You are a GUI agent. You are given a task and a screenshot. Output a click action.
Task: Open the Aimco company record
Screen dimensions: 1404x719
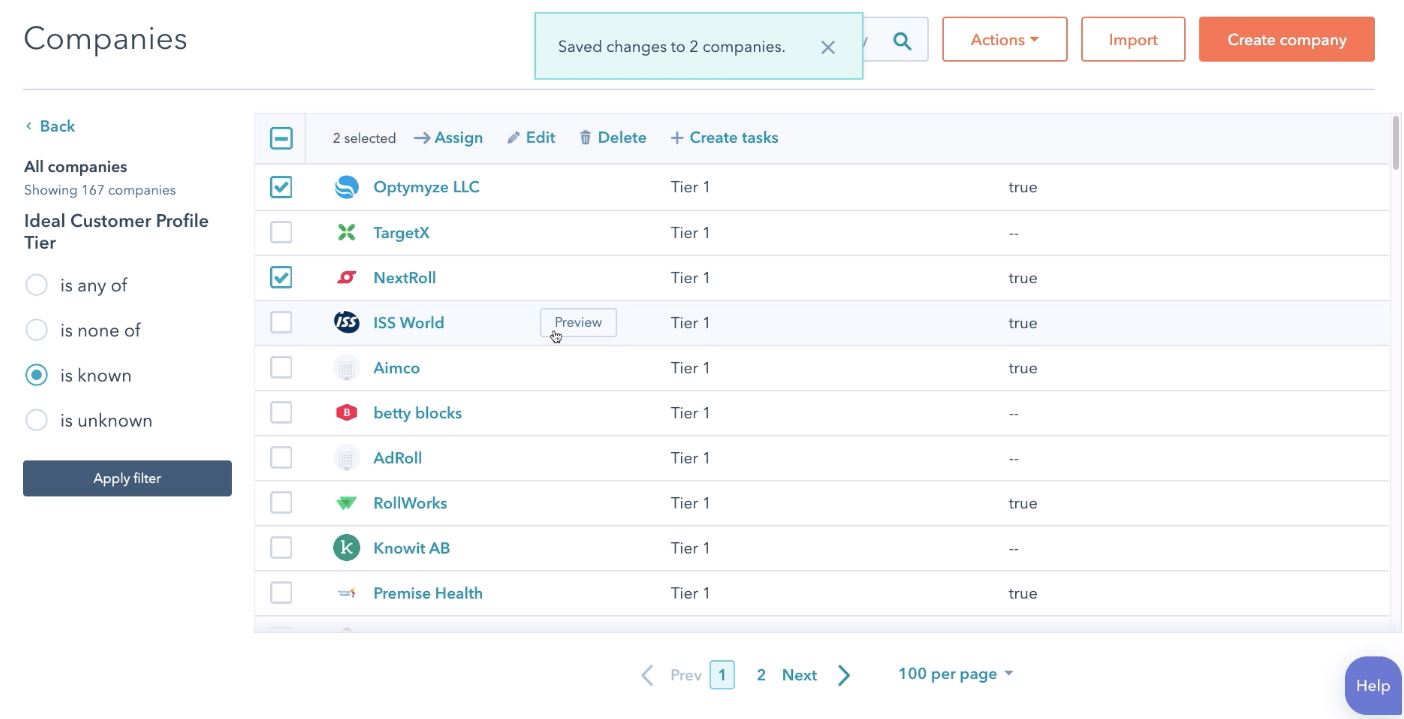(396, 367)
